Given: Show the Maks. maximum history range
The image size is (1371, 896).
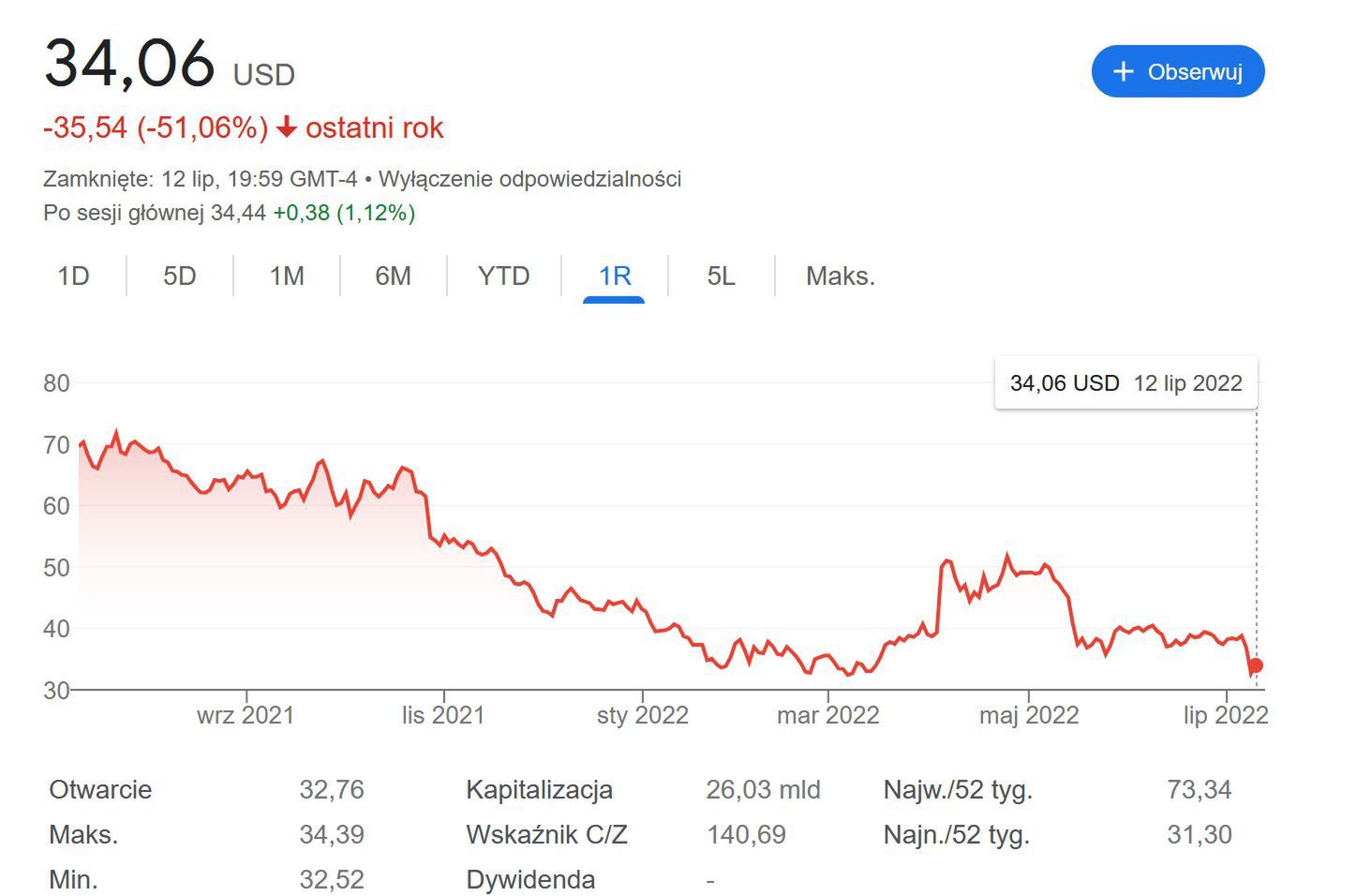Looking at the screenshot, I should coord(839,276).
